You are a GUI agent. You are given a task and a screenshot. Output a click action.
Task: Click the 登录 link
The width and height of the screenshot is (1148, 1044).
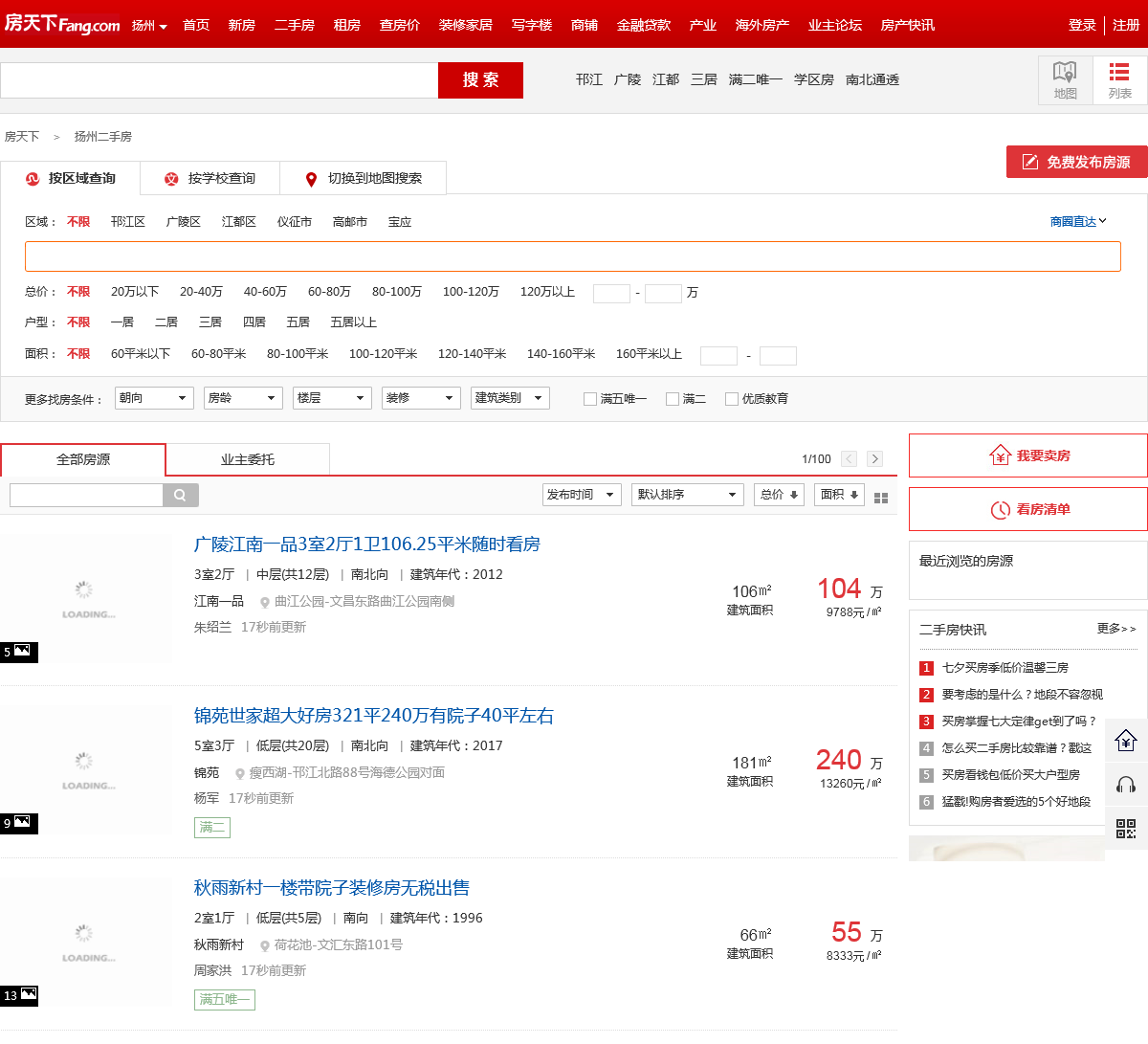click(1082, 25)
